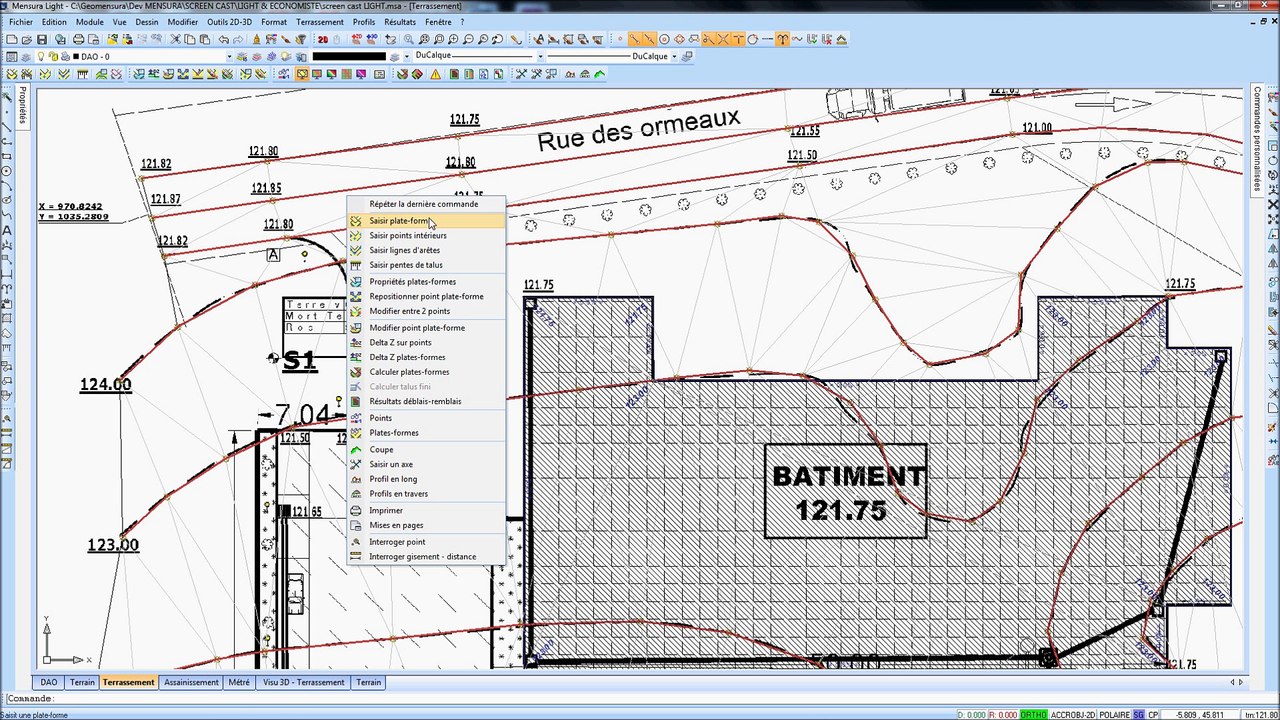1280x720 pixels.
Task: Save the project with the floppy icon
Action: coord(42,39)
